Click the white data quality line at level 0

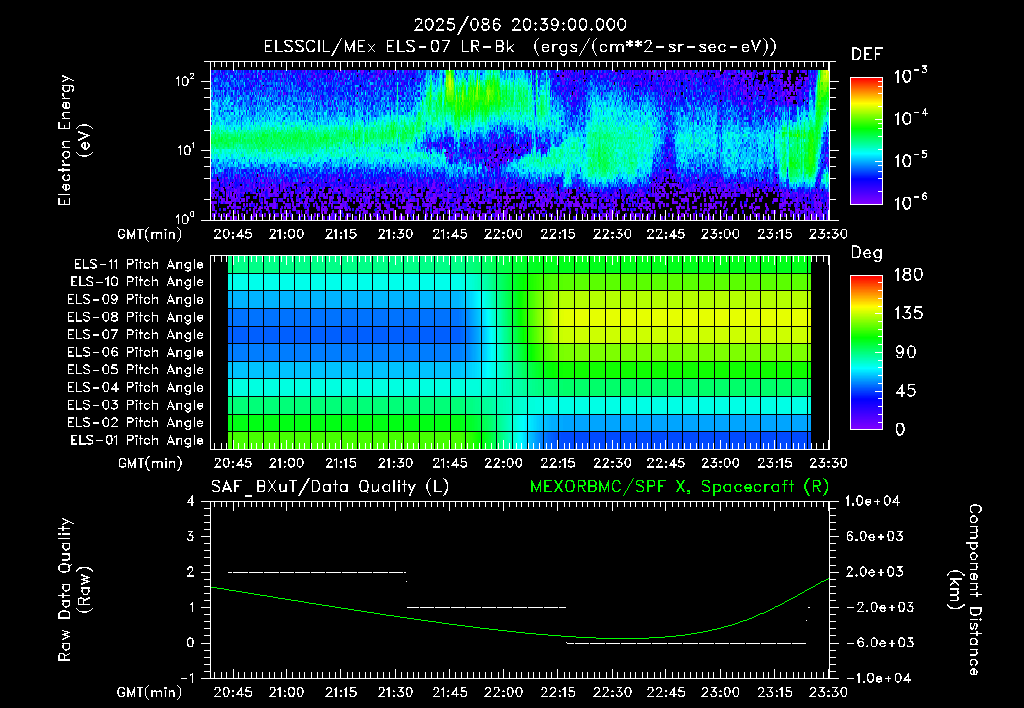click(686, 643)
